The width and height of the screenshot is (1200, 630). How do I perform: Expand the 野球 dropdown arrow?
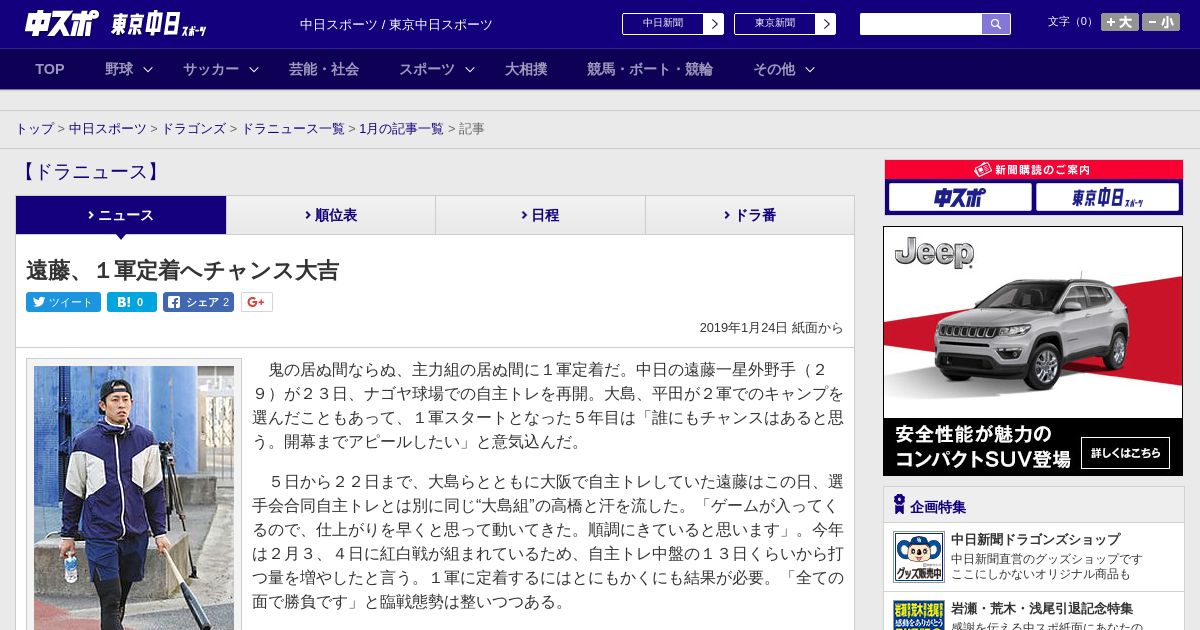148,70
